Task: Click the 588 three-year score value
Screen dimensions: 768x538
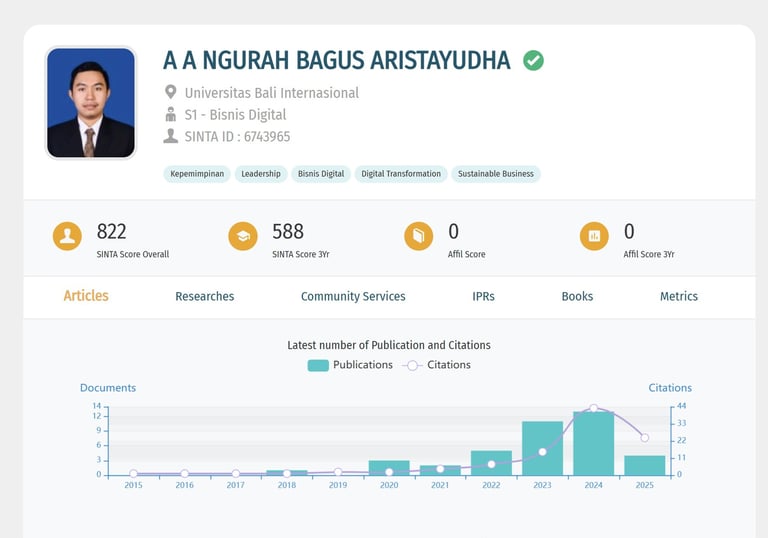Action: 288,231
